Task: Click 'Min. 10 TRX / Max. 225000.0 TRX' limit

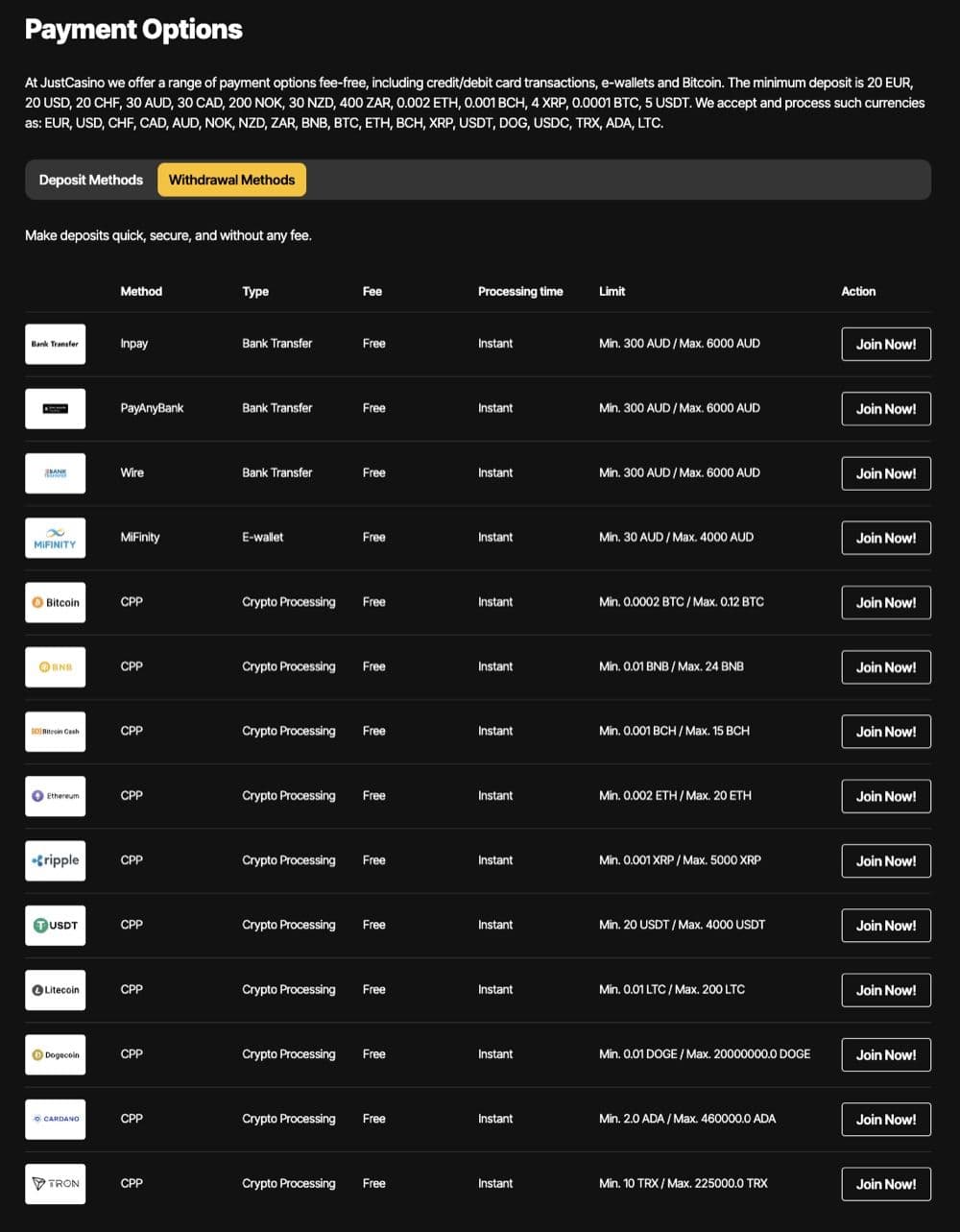Action: pyautogui.click(x=684, y=1183)
